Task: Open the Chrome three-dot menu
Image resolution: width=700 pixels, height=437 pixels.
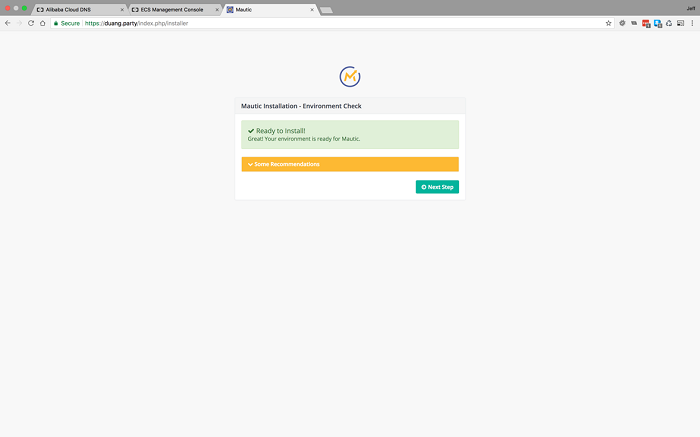Action: point(692,23)
